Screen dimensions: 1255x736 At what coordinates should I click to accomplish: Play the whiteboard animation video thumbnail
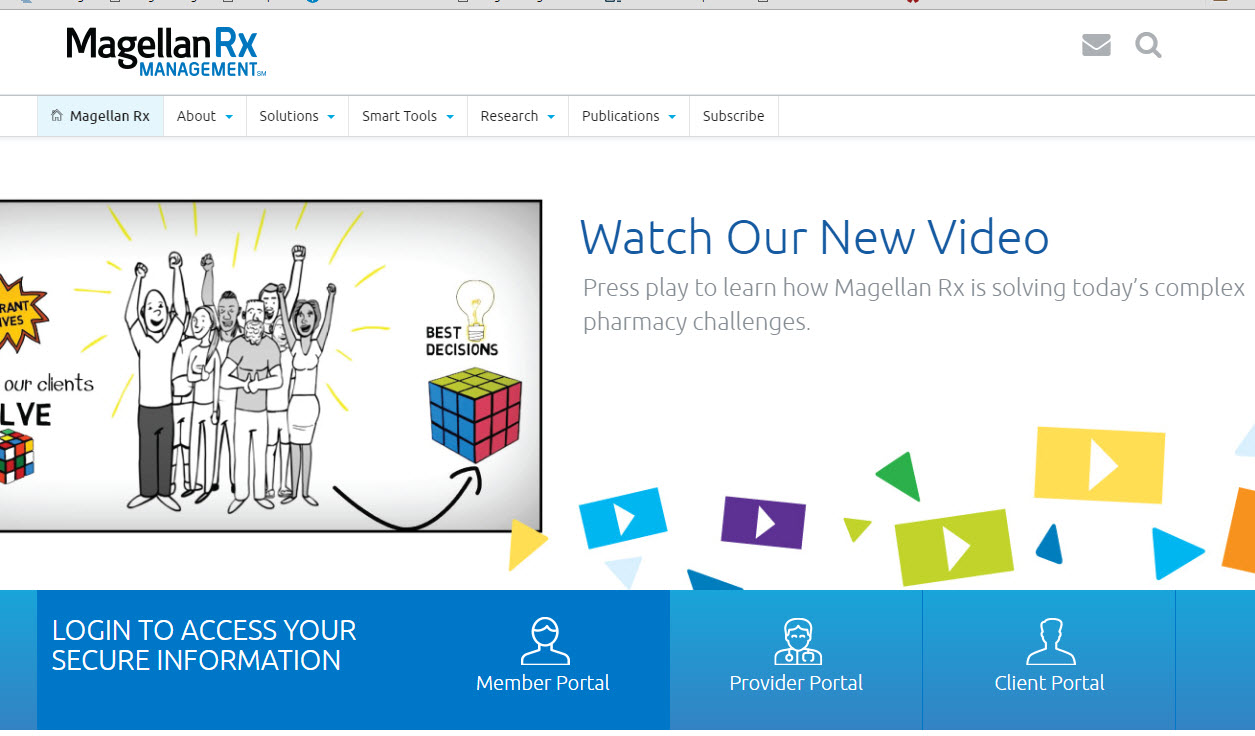[x=270, y=366]
